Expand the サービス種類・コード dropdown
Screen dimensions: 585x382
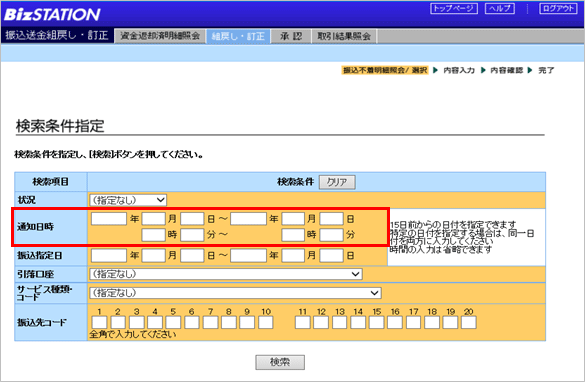(235, 293)
